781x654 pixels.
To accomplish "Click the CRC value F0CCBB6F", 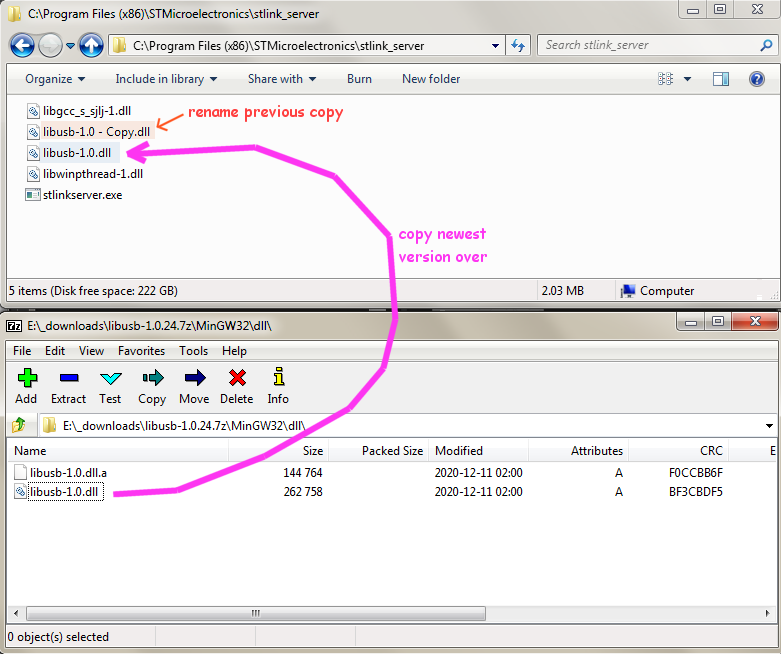I will [695, 472].
